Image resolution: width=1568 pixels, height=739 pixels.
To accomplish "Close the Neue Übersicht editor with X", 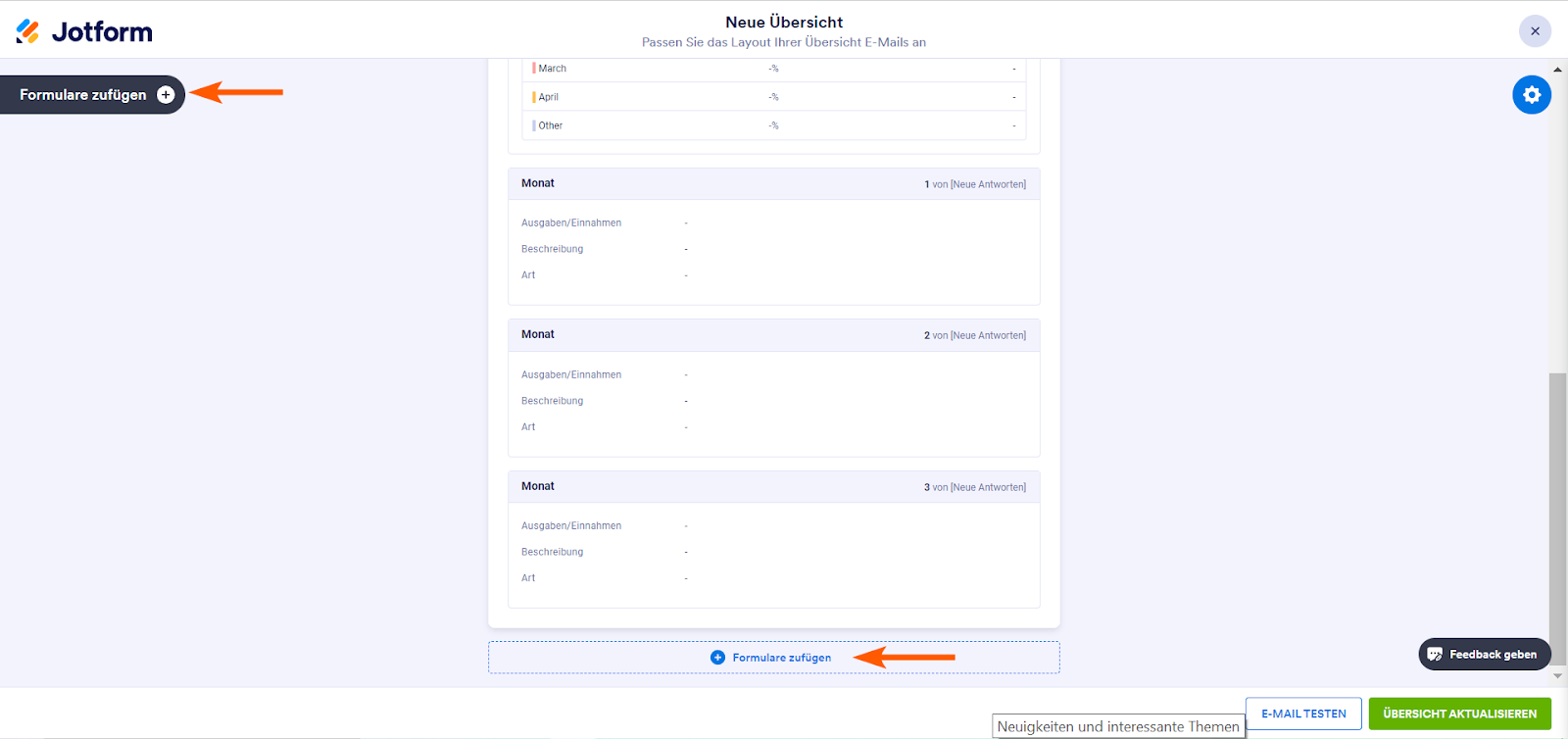I will [x=1535, y=31].
